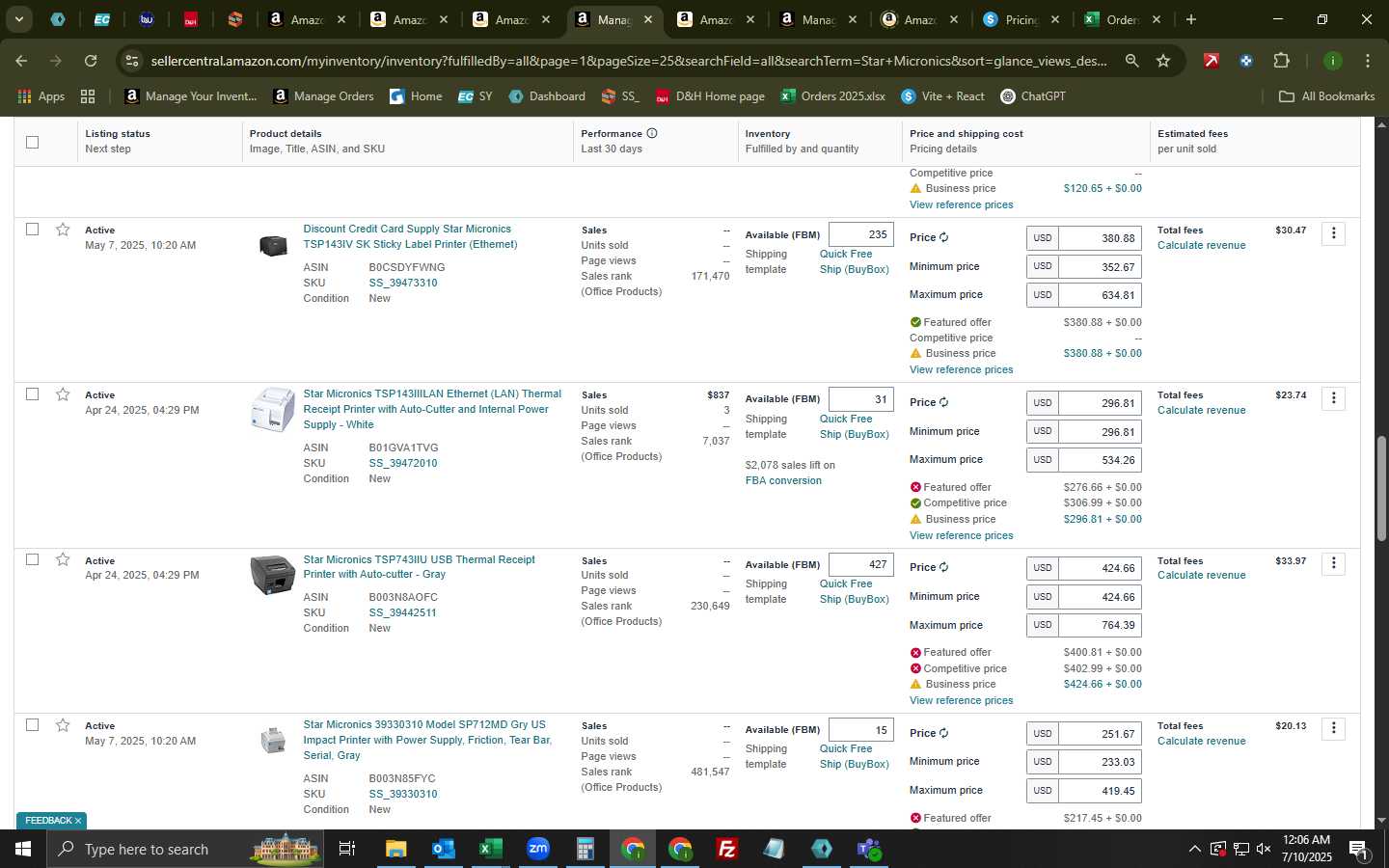Image resolution: width=1389 pixels, height=868 pixels.
Task: Open Manage Orders bookmark
Action: pos(324,96)
